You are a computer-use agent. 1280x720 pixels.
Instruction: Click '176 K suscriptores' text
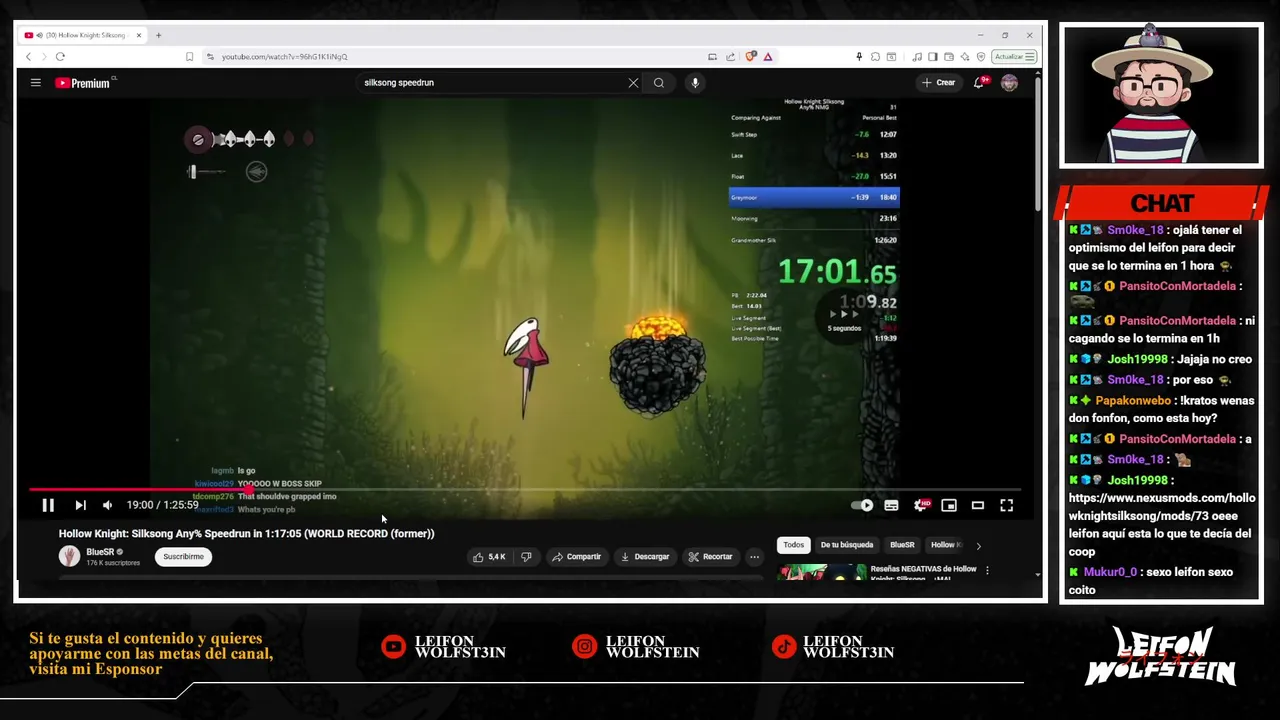(113, 563)
